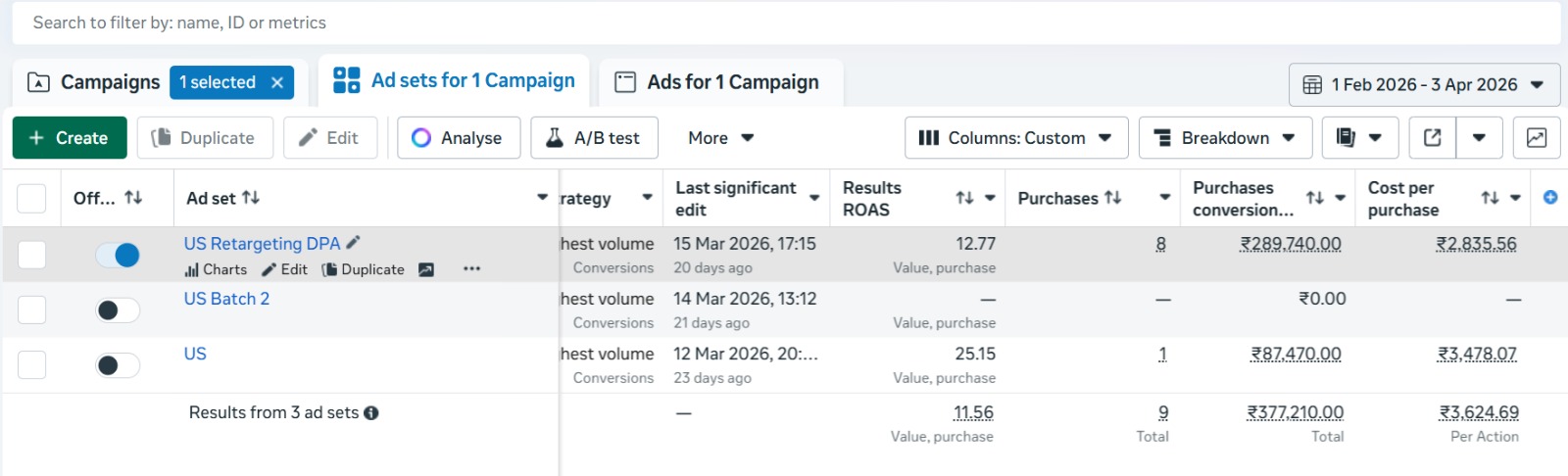Clear the 1 selected campaign filter
Viewport: 1568px width, 476px height.
tap(277, 83)
